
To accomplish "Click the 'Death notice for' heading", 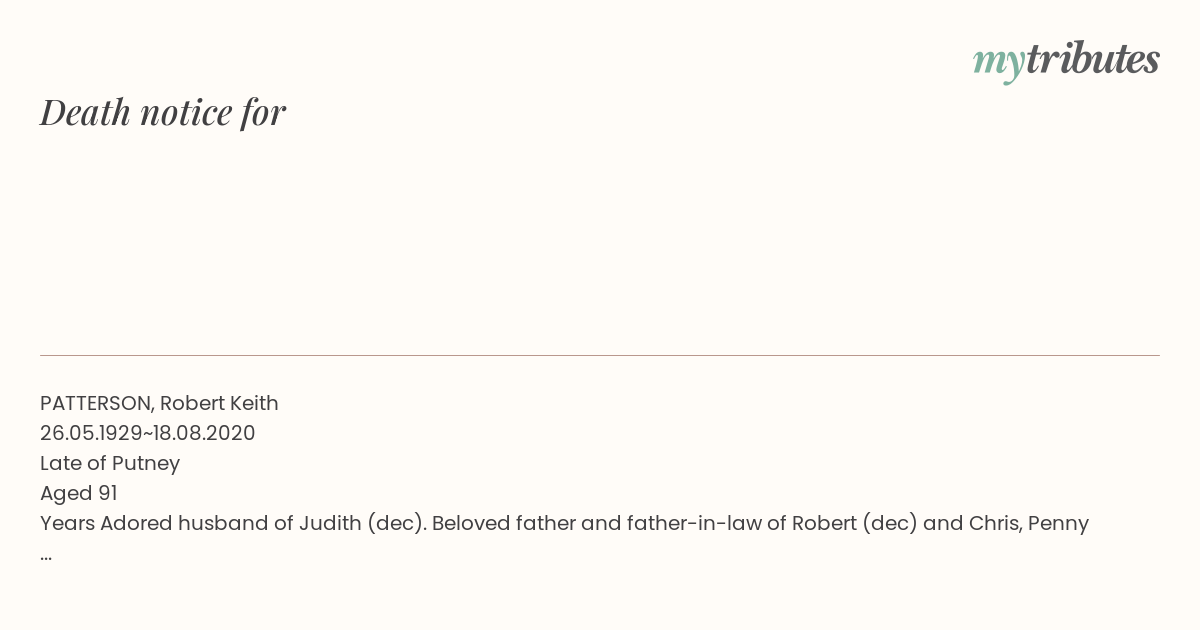I will click(163, 112).
